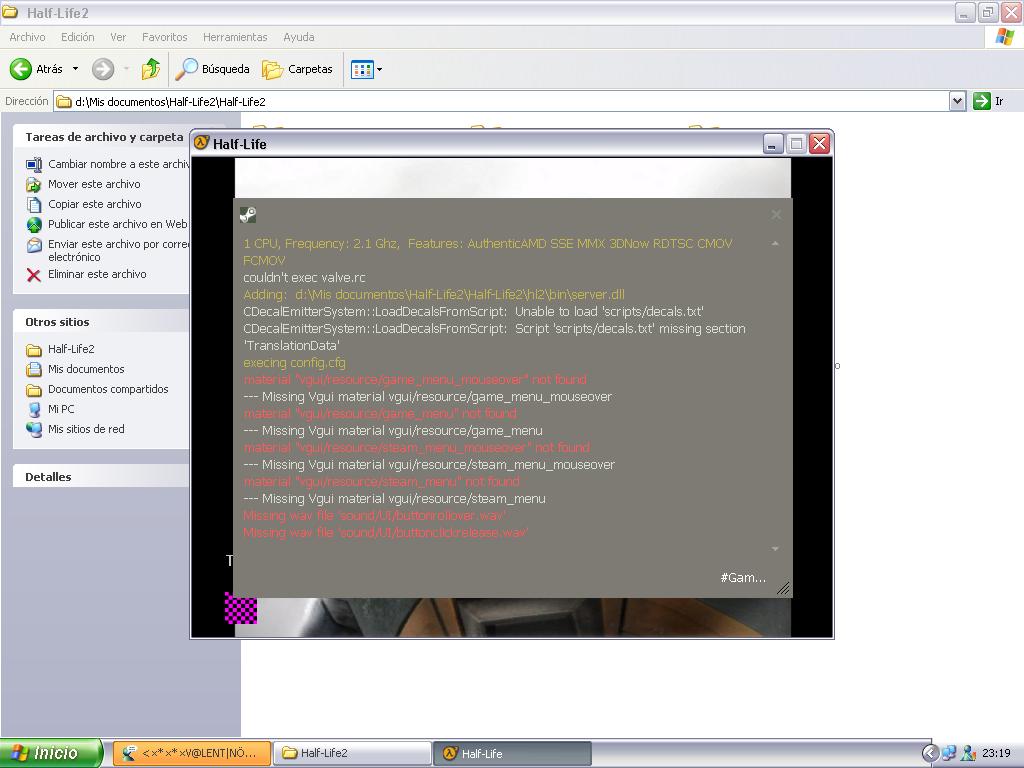Click Enviar este archivo por correo electrónico

coord(118,250)
